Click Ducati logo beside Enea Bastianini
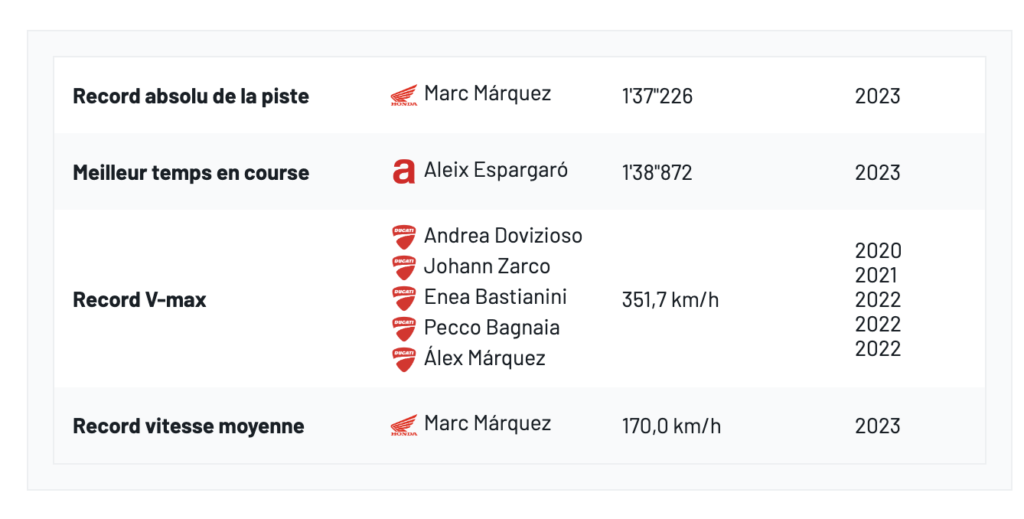1024x519 pixels. [x=404, y=298]
